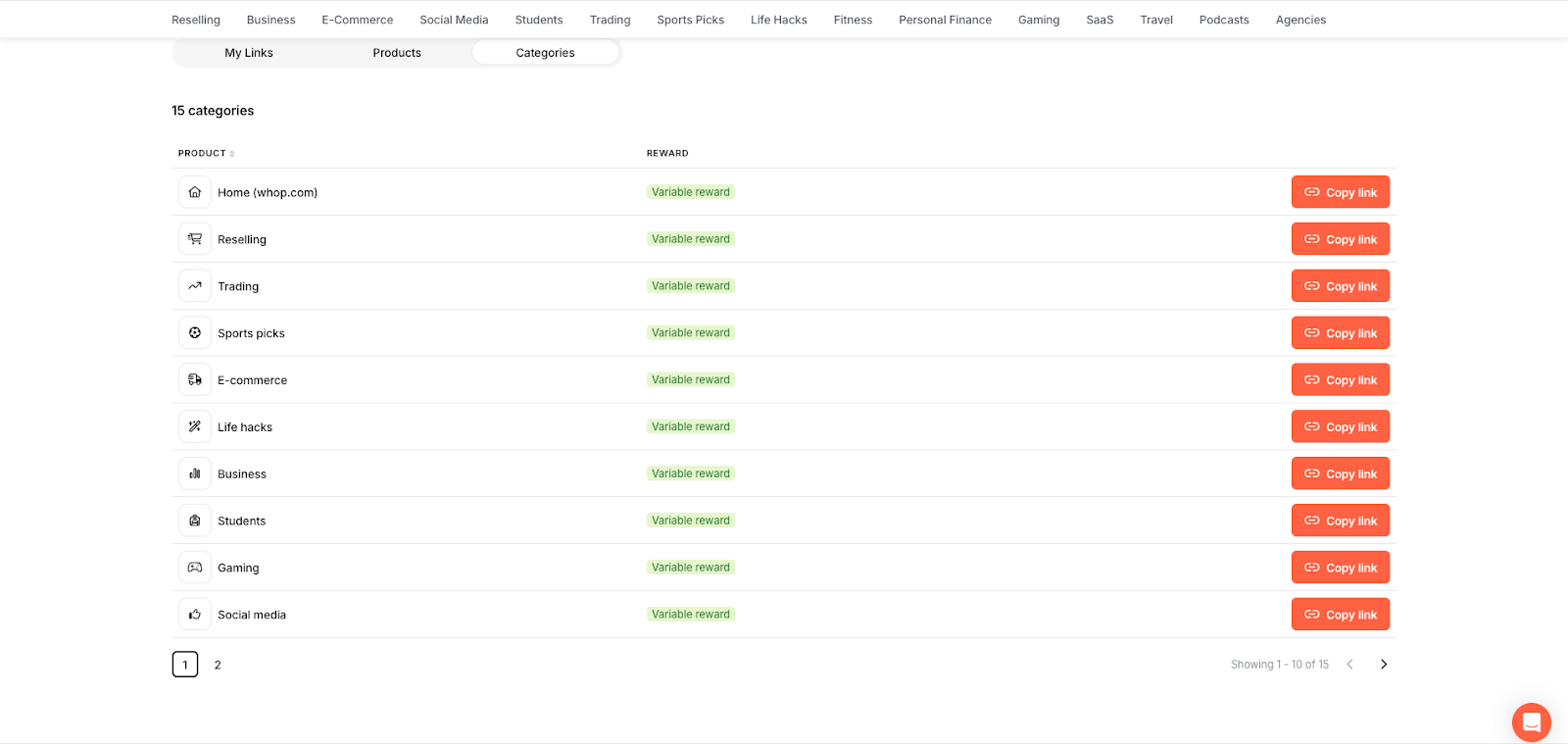1568x744 pixels.
Task: Click the Sports picks product name
Action: tap(251, 333)
